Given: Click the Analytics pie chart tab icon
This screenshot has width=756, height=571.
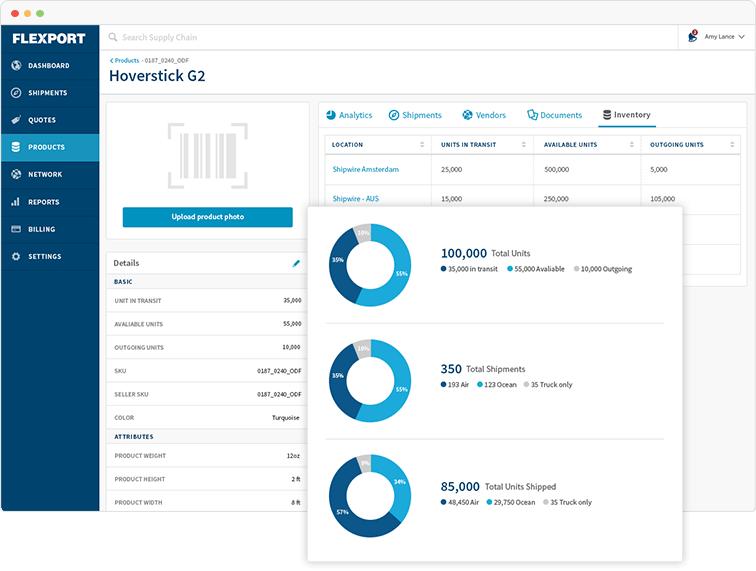Looking at the screenshot, I should point(331,115).
